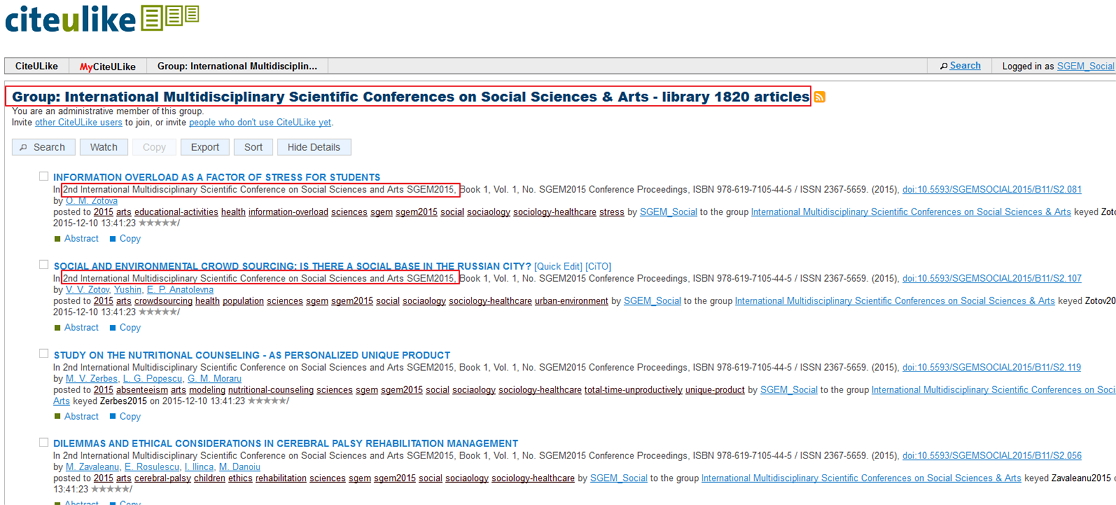Open author O. M. Zotova link
Screen dimensions: 1116x505
pos(92,201)
